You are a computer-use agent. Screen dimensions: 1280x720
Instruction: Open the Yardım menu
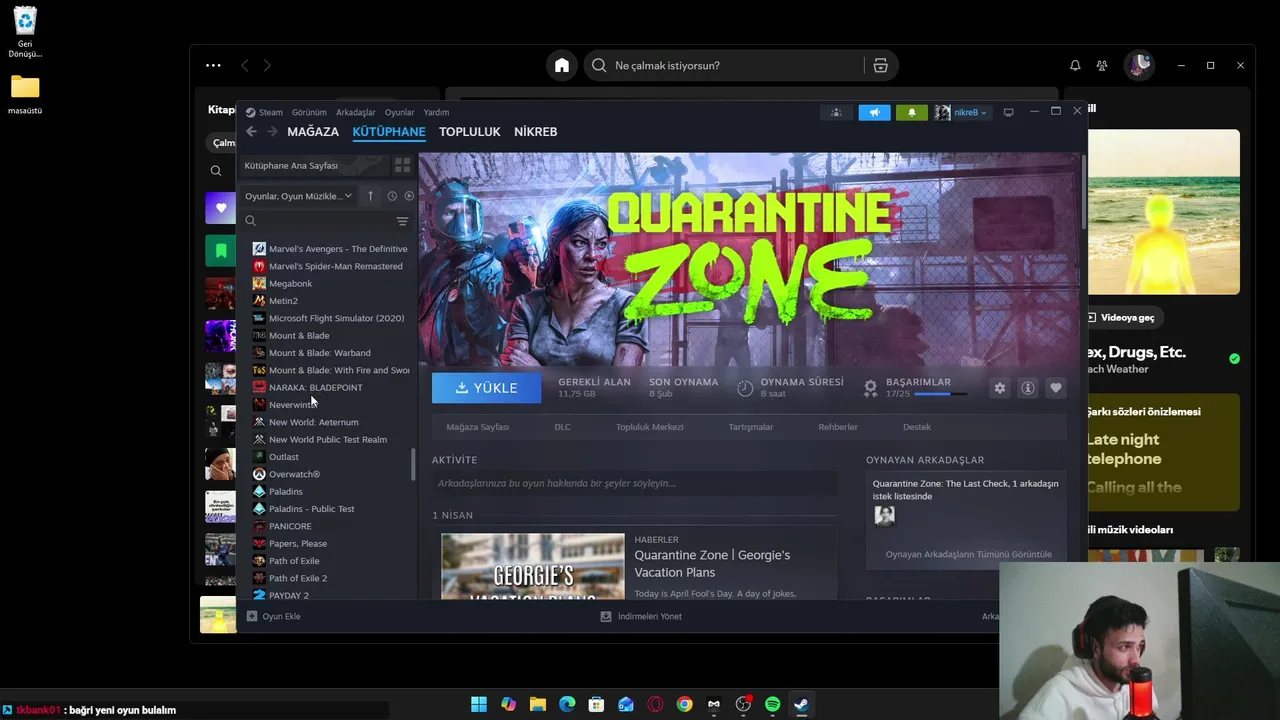(x=436, y=112)
